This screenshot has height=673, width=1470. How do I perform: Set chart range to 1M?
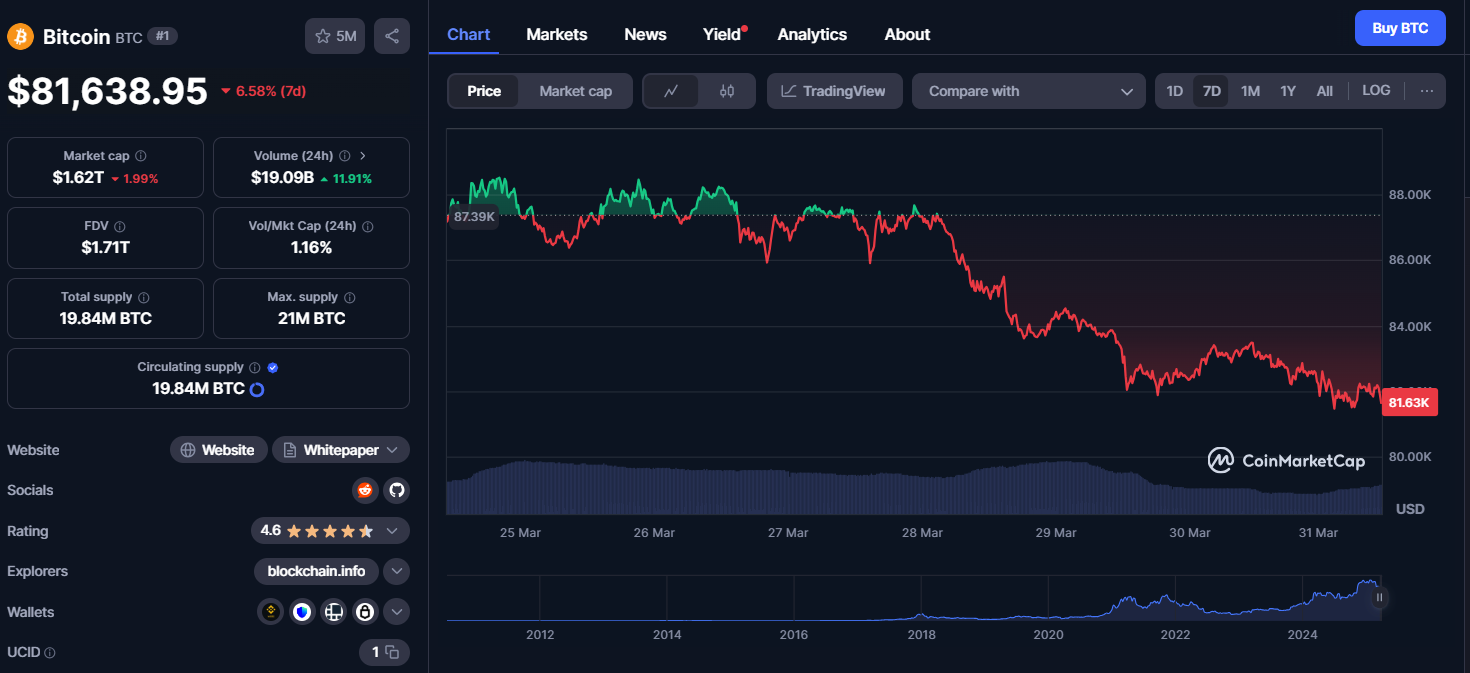tap(1250, 91)
